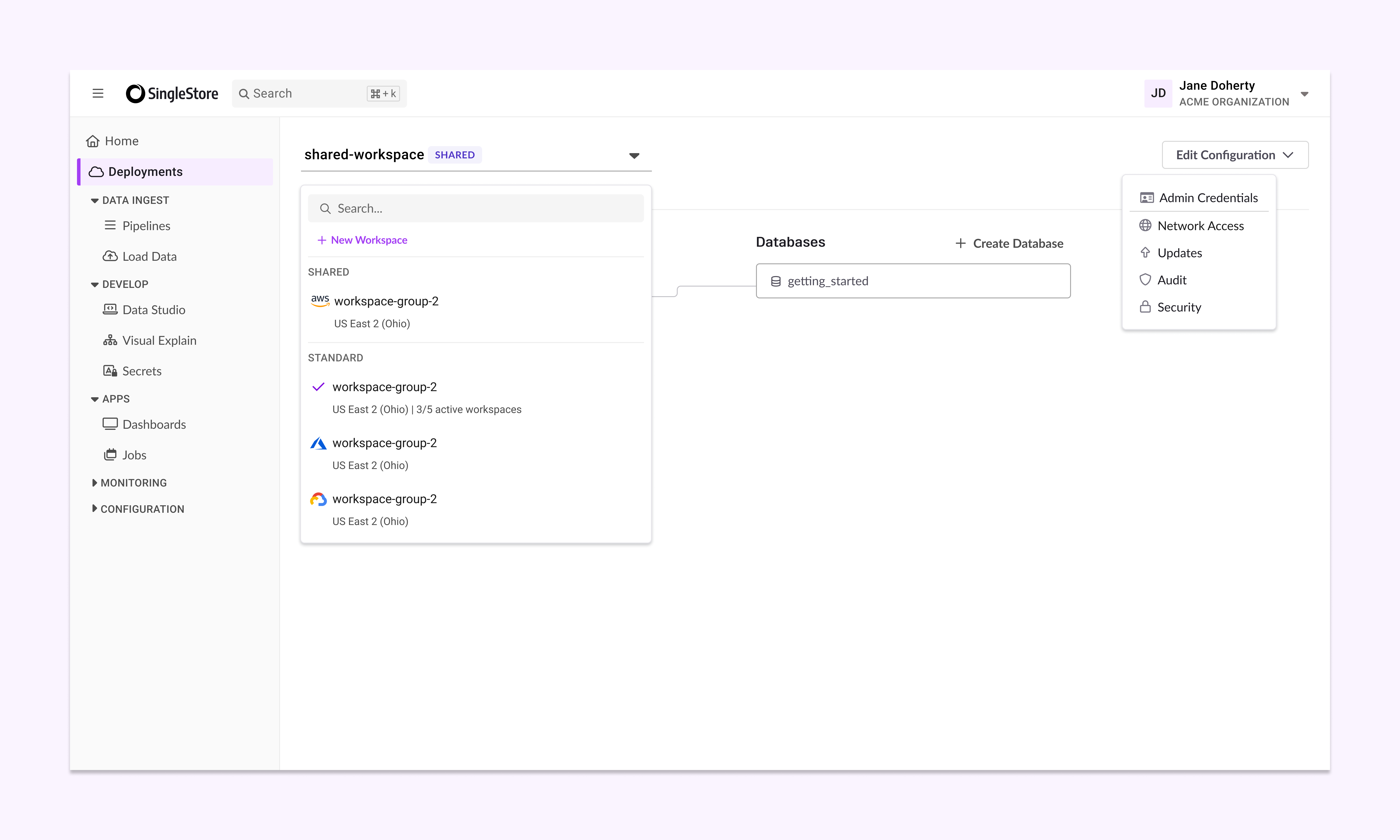Click the Edit Configuration button
This screenshot has width=1400, height=840.
pyautogui.click(x=1235, y=154)
